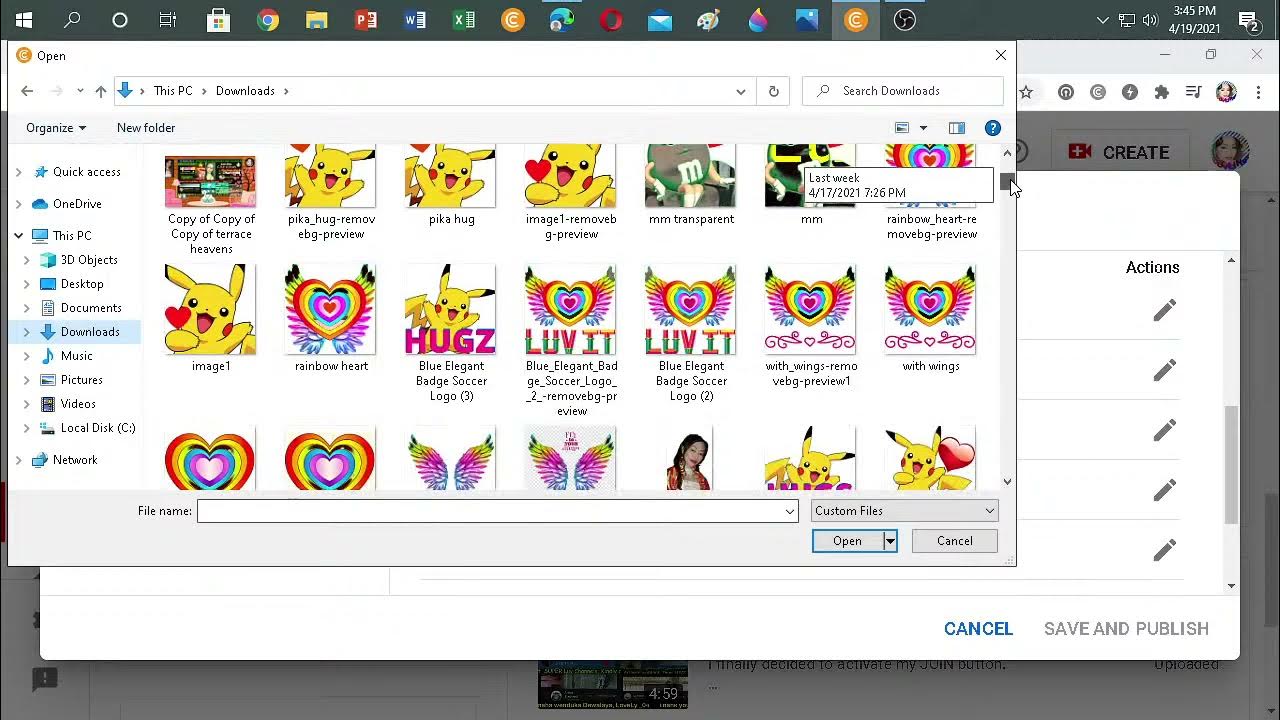
Task: Select Documents in the navigation pane
Action: point(91,308)
